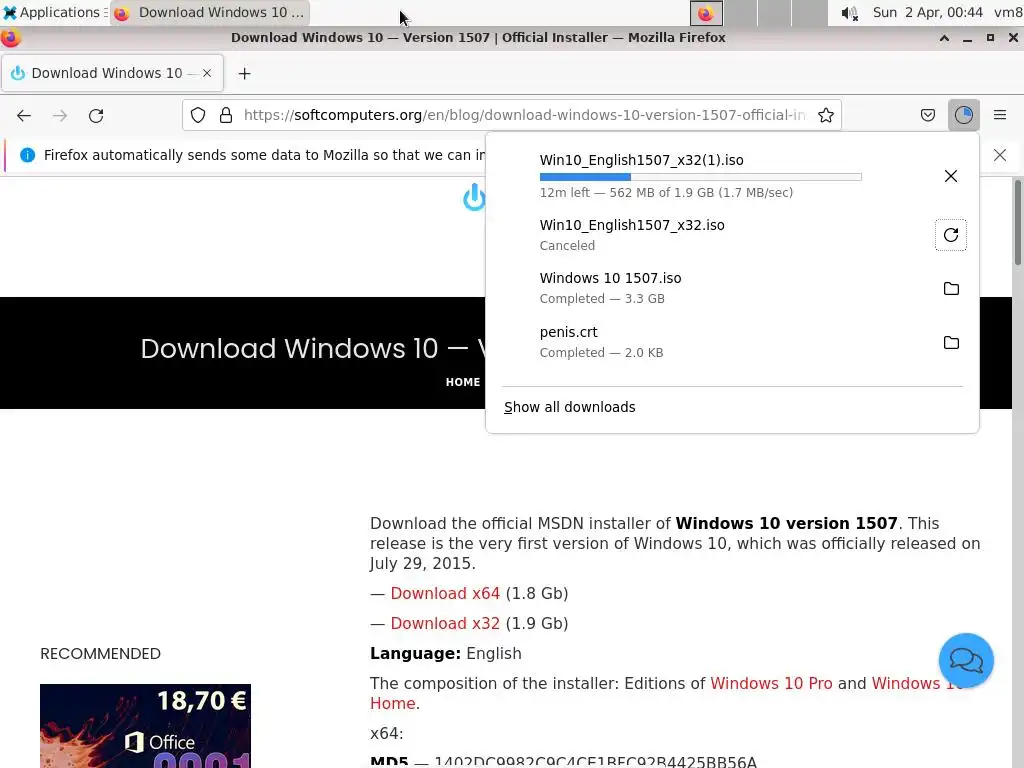
Task: Click the page vertical scrollbar
Action: 1017,222
